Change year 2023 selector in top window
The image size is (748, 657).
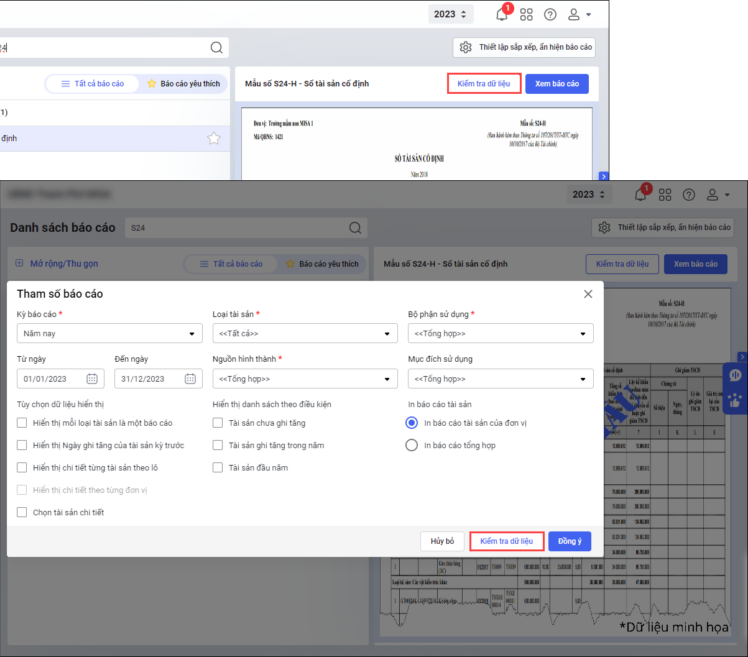pyautogui.click(x=450, y=14)
